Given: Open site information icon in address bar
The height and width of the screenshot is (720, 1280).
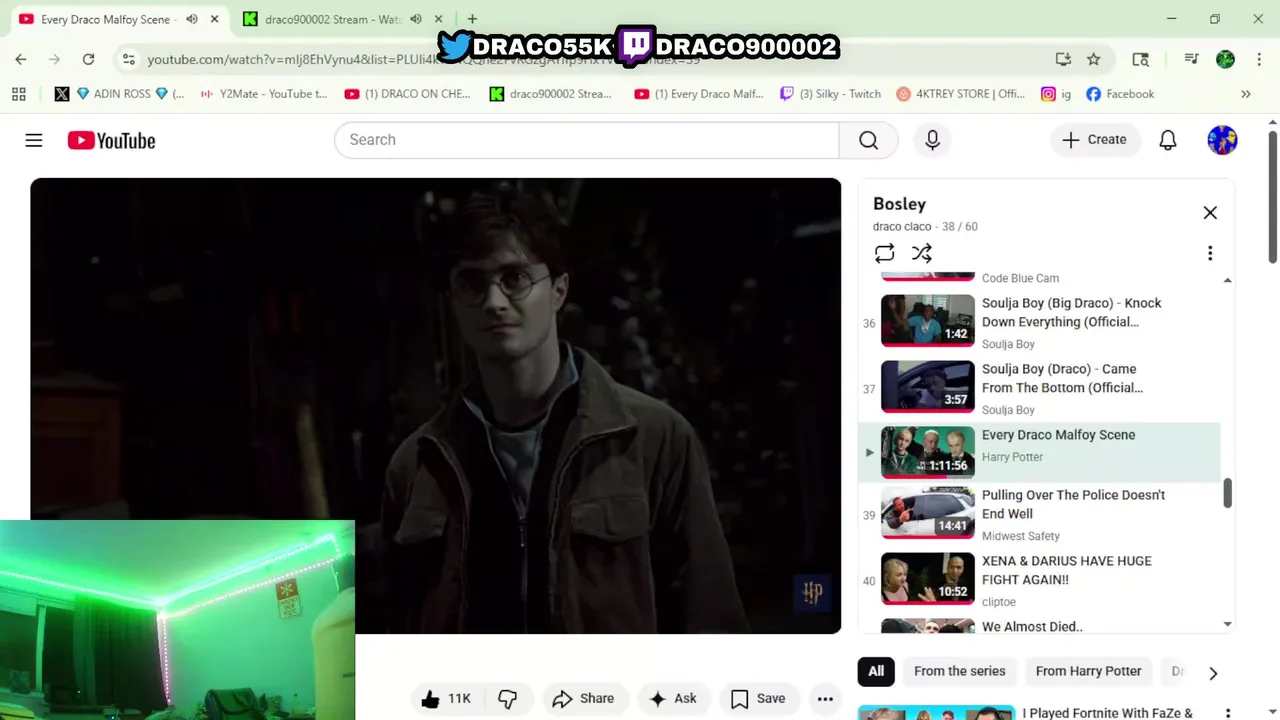Looking at the screenshot, I should 128,59.
